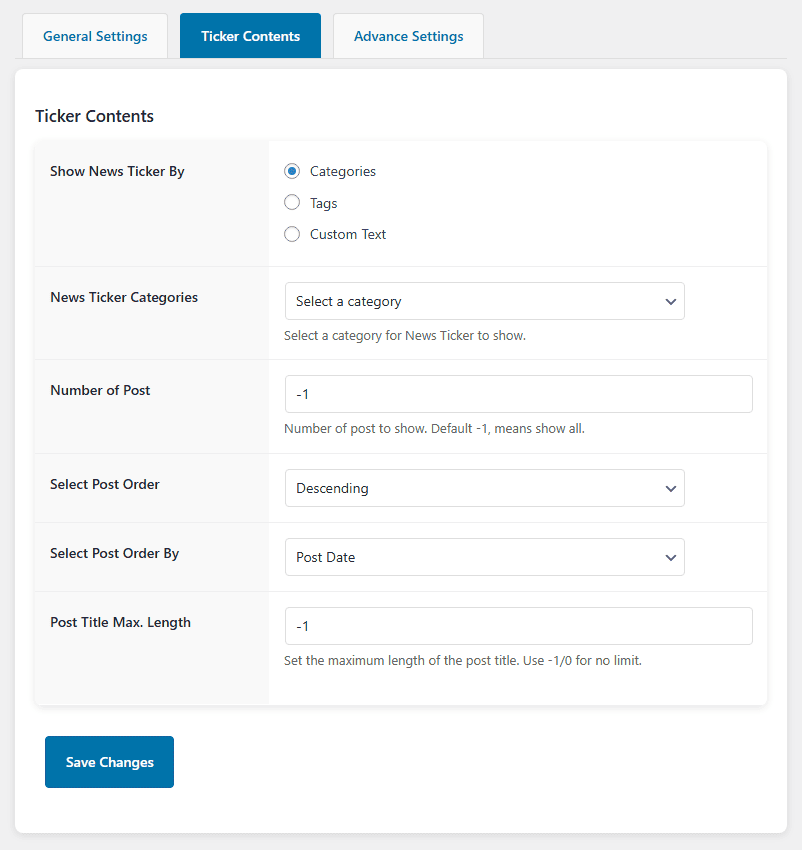
Task: Choose Custom Text as ticker source
Action: coord(291,234)
